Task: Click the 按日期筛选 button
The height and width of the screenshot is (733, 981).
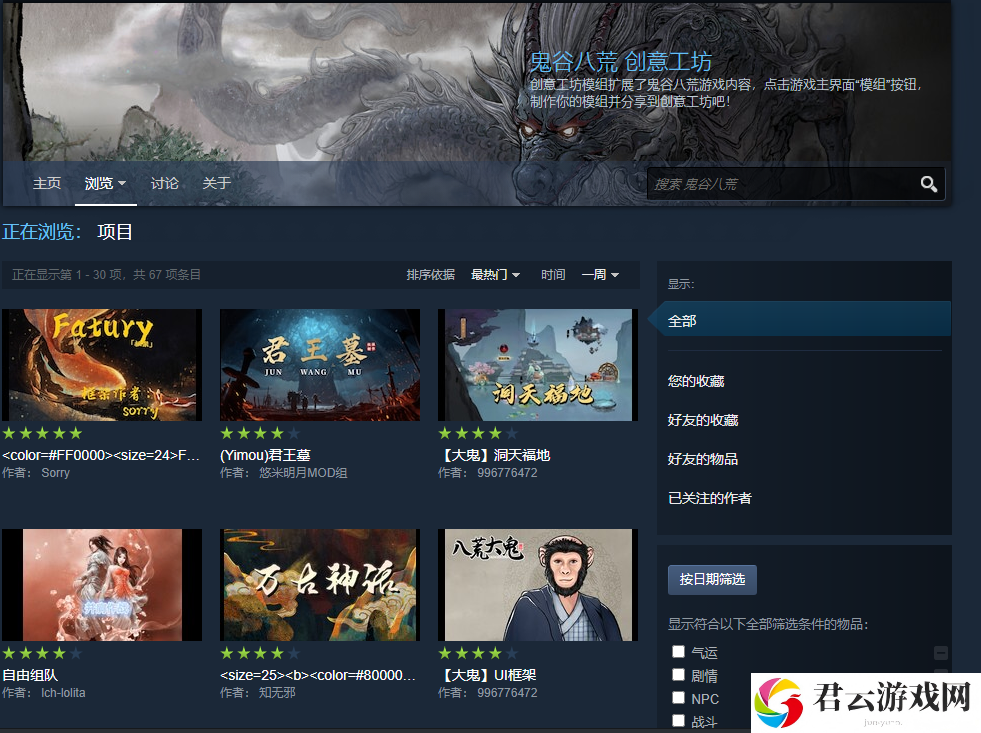Action: [x=712, y=580]
